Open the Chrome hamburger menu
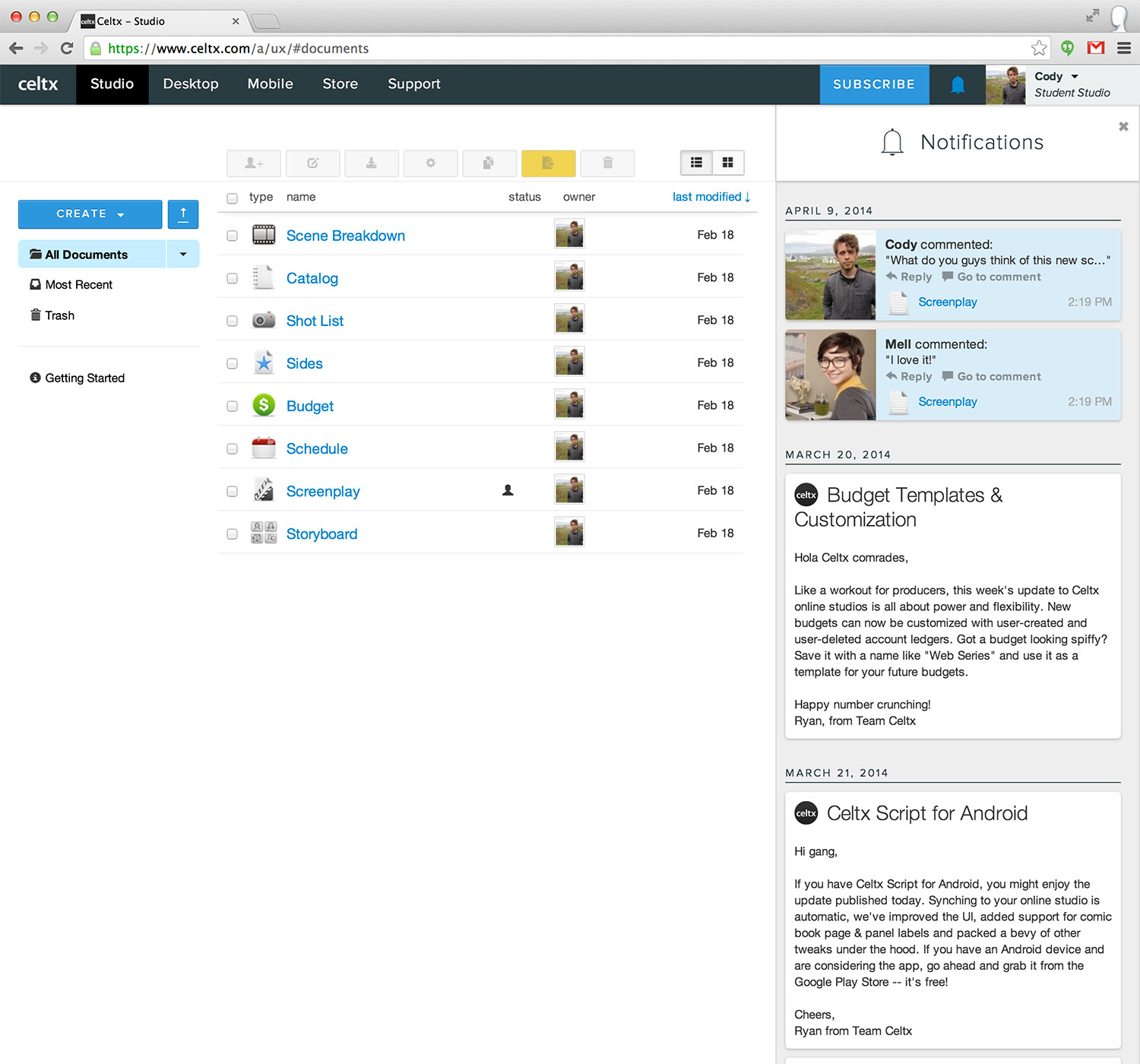 [x=1124, y=48]
